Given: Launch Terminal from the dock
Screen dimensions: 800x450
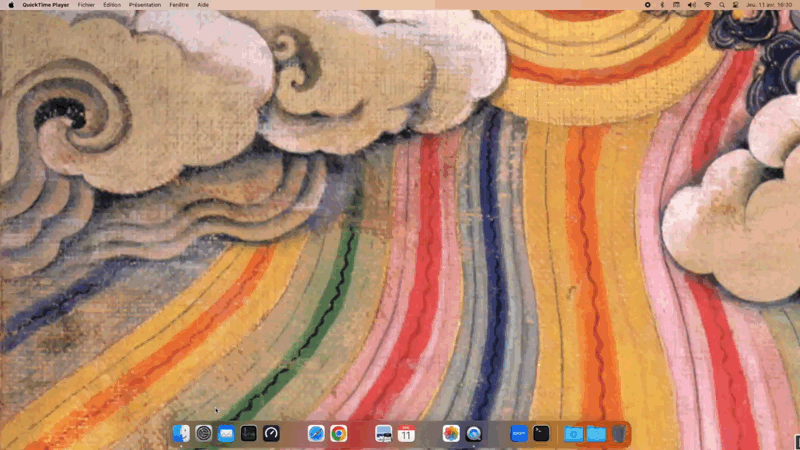Looking at the screenshot, I should (x=541, y=433).
